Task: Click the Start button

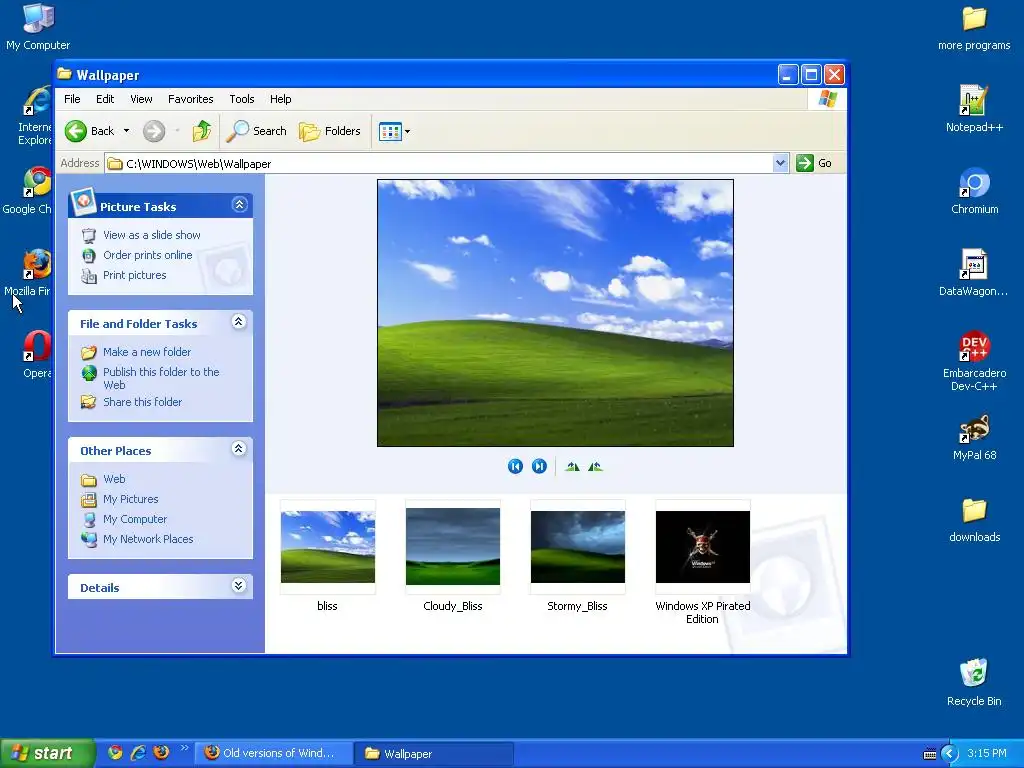Action: click(47, 753)
